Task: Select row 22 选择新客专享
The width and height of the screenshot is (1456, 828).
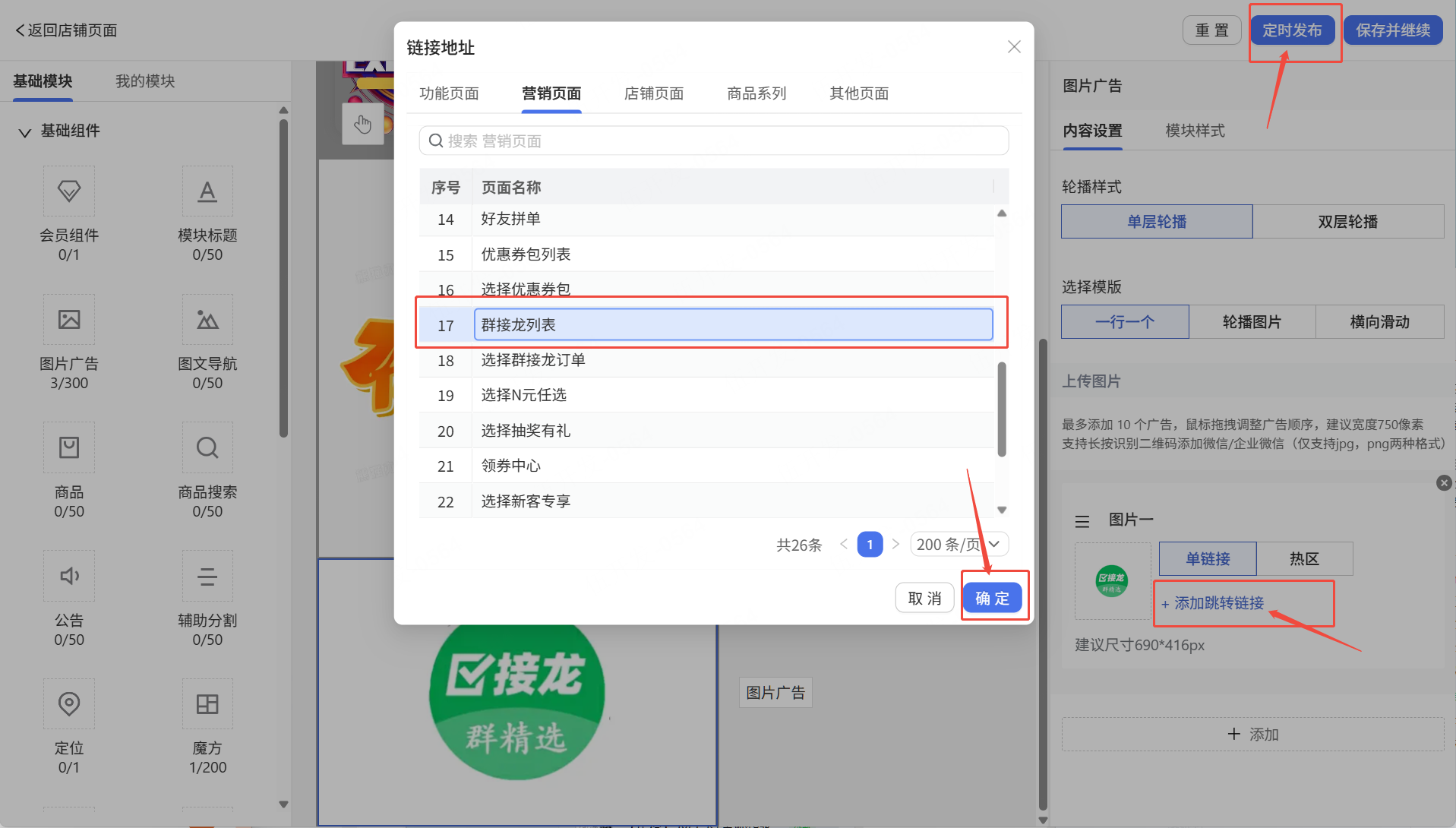Action: 706,501
